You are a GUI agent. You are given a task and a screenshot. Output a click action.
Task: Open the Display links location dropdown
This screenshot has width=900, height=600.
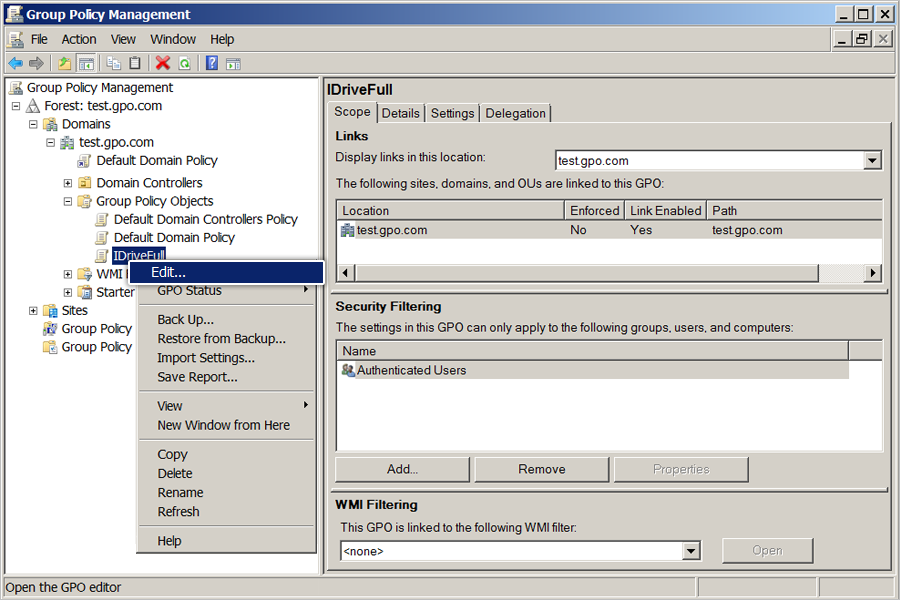click(x=872, y=161)
